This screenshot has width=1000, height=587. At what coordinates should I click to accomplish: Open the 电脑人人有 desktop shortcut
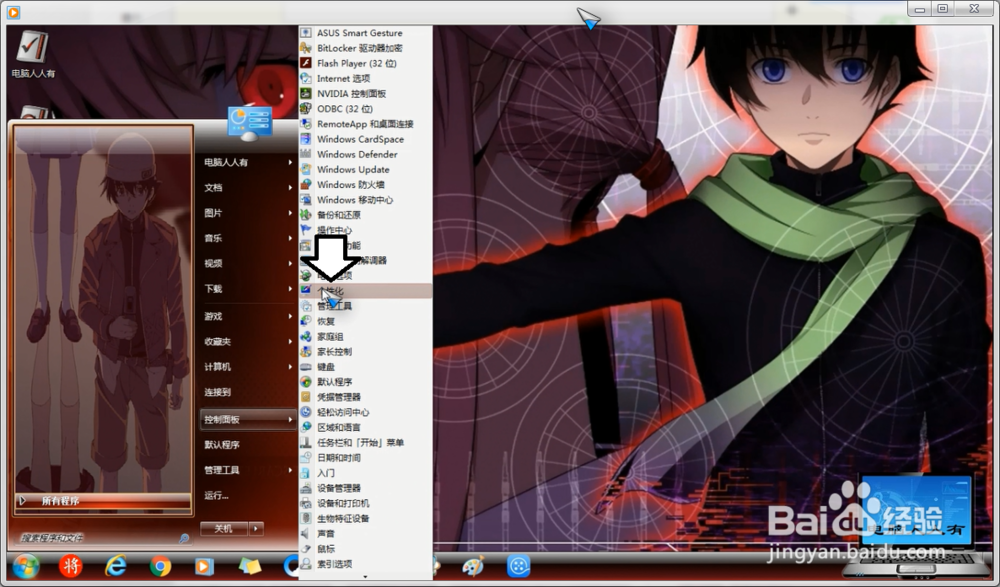(x=33, y=55)
